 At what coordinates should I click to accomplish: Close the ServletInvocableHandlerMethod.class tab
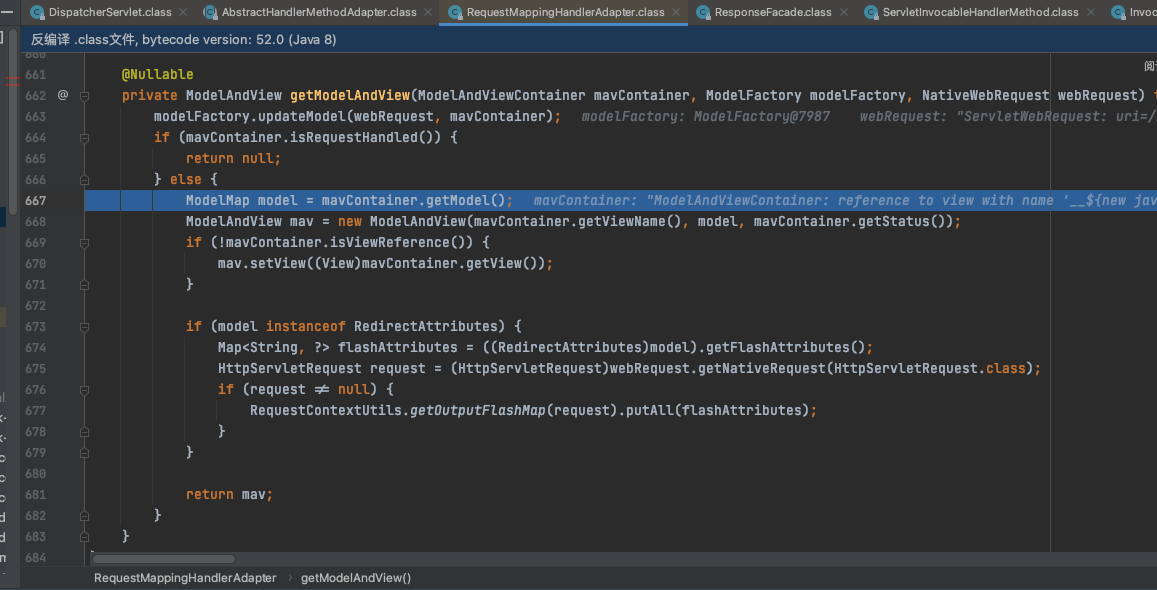pos(1091,12)
